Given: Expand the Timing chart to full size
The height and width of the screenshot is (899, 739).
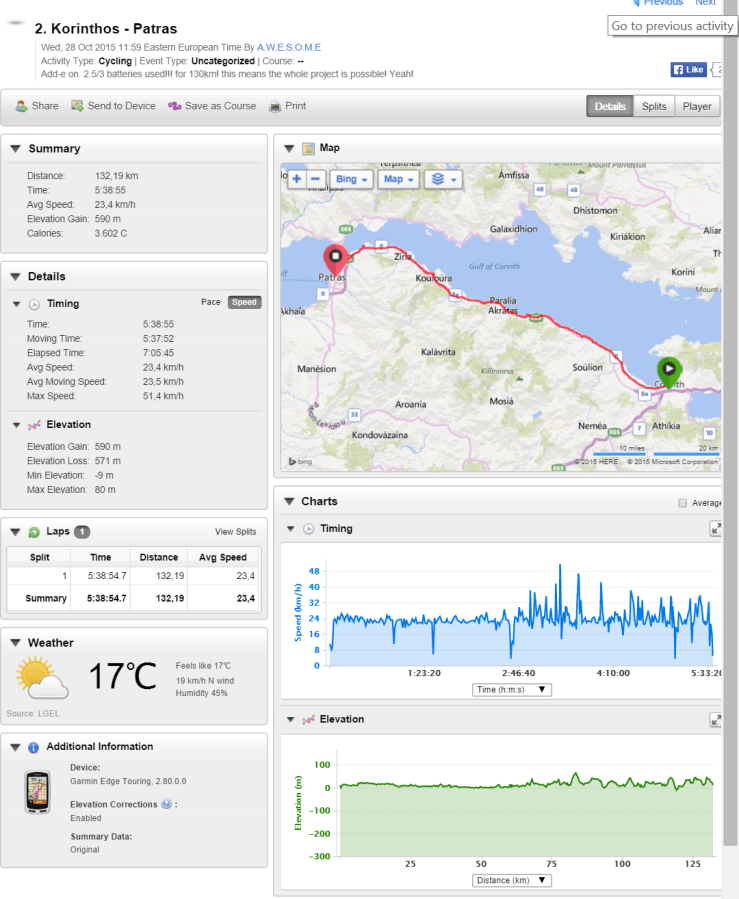Looking at the screenshot, I should [715, 528].
